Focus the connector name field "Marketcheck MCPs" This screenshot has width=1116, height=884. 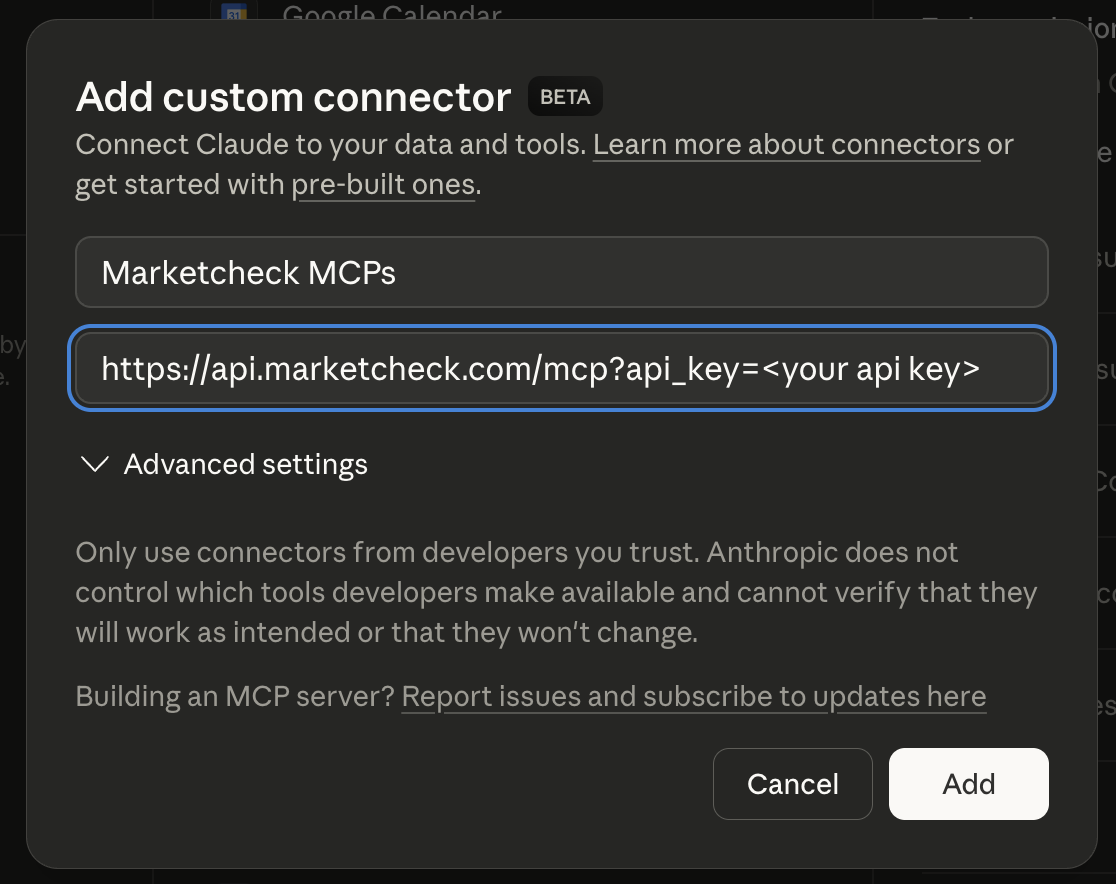pyautogui.click(x=561, y=272)
